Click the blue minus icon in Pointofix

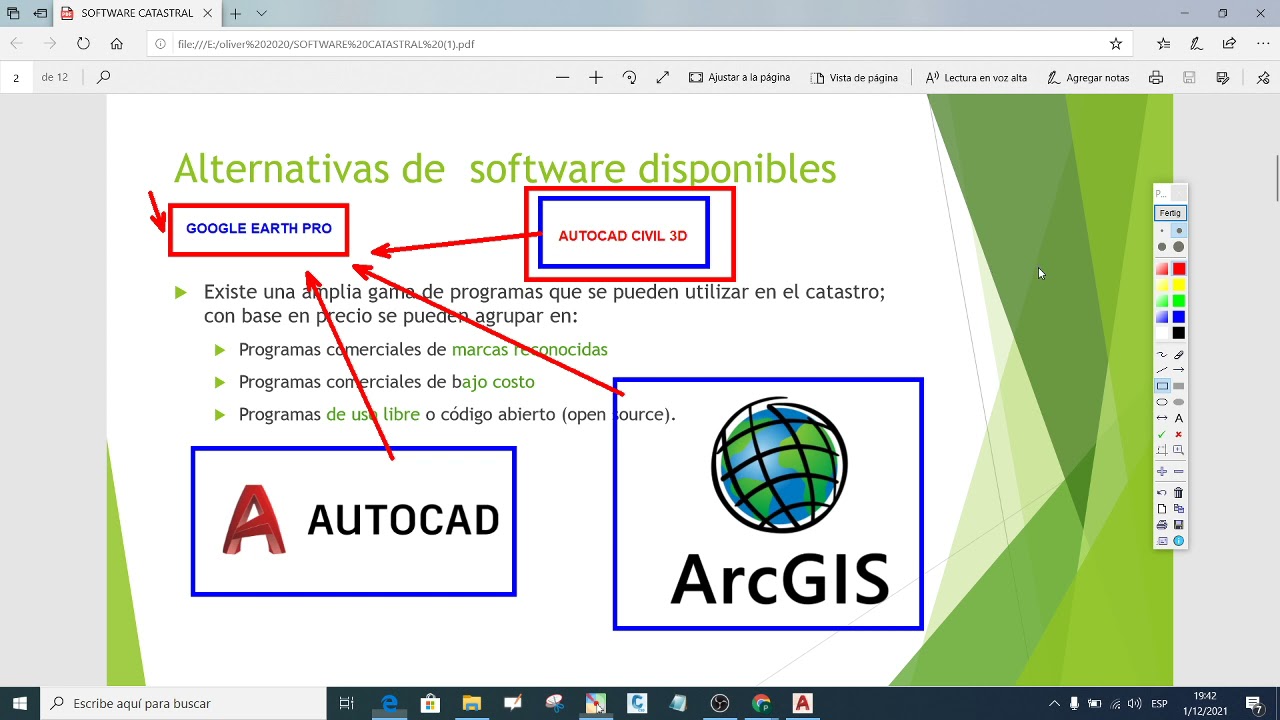click(x=1179, y=471)
